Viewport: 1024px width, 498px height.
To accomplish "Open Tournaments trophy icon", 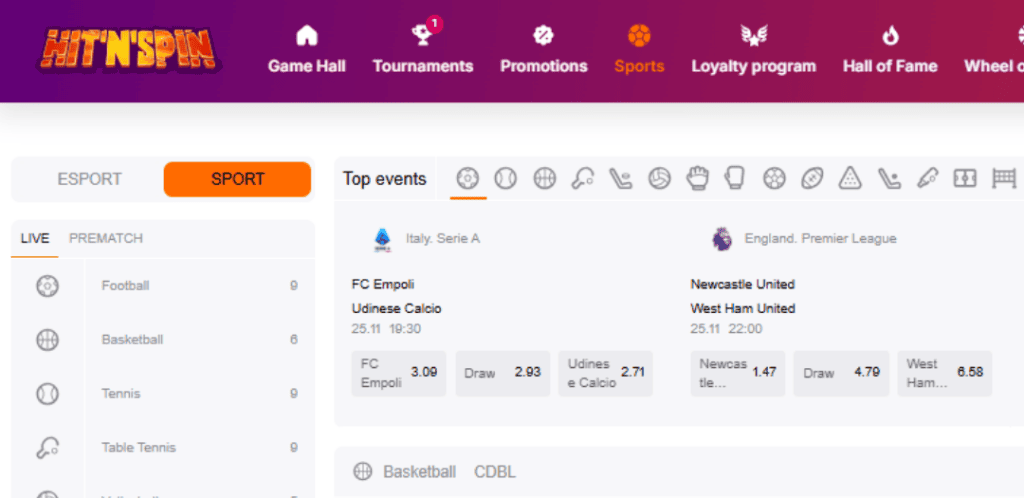I will [423, 35].
